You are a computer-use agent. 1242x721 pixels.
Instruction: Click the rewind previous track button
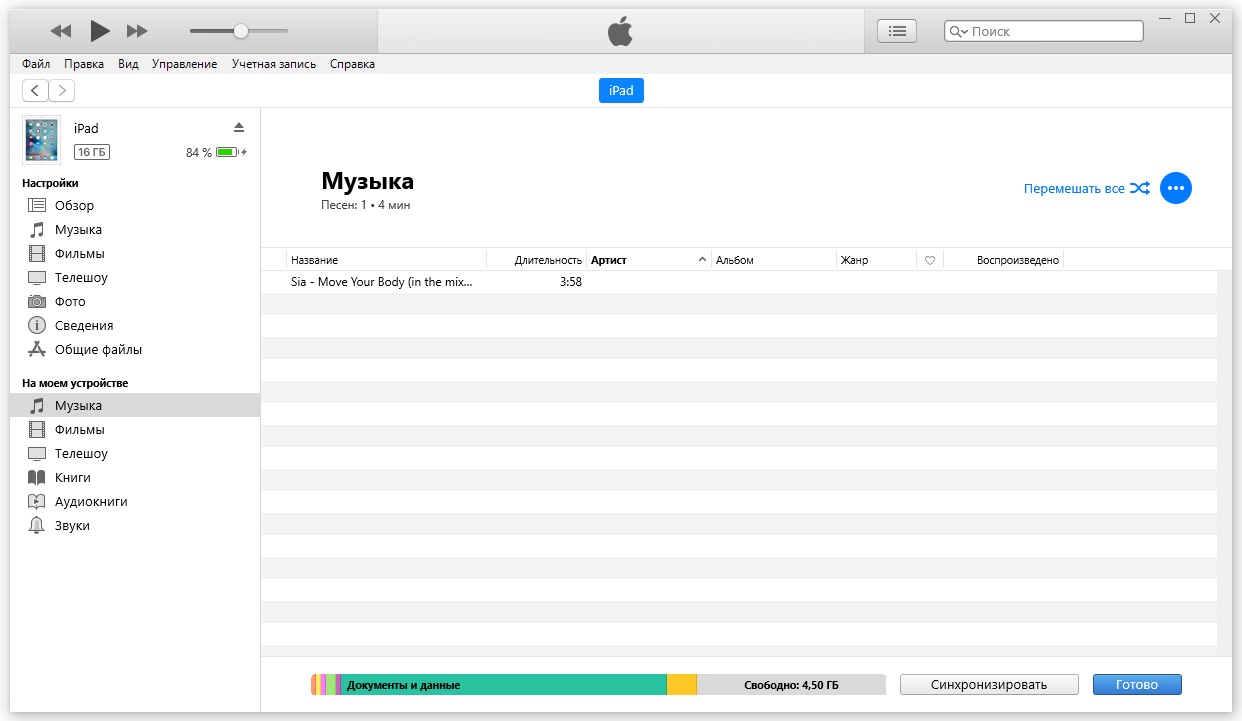61,31
